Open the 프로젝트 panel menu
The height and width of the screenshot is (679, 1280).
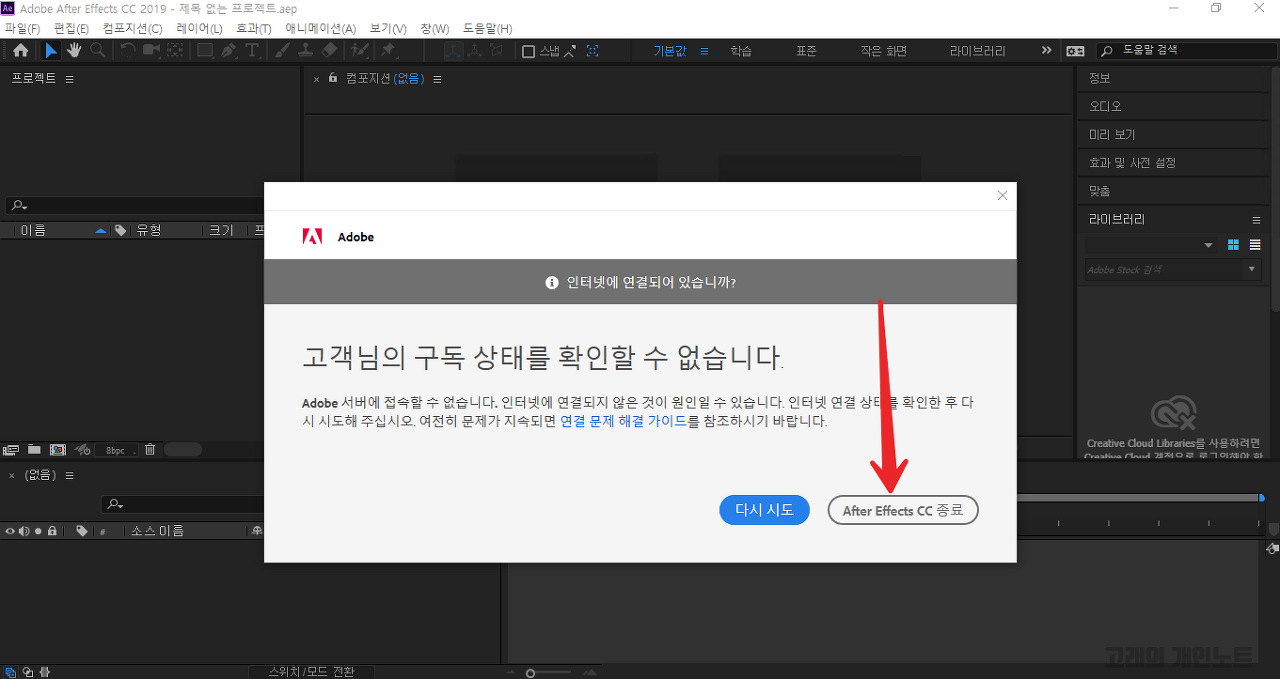pyautogui.click(x=69, y=79)
